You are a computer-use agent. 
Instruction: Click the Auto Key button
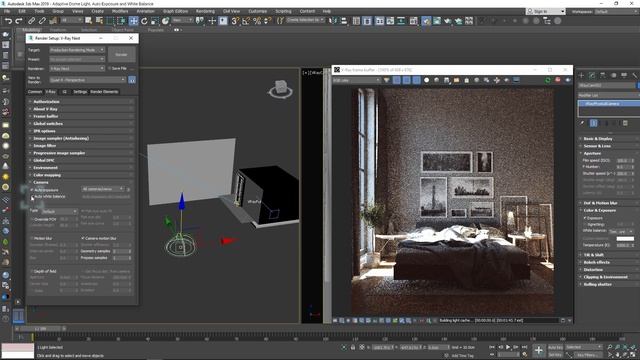555,347
